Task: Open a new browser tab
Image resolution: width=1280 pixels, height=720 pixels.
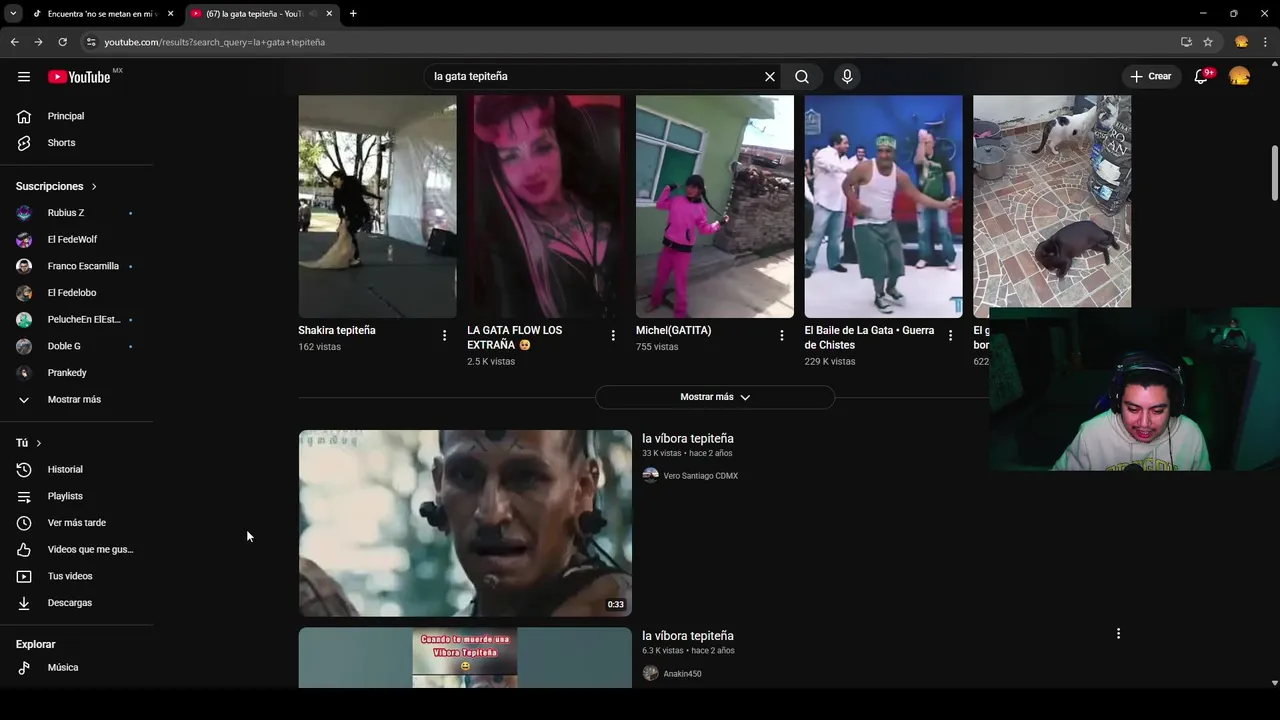Action: click(x=353, y=14)
